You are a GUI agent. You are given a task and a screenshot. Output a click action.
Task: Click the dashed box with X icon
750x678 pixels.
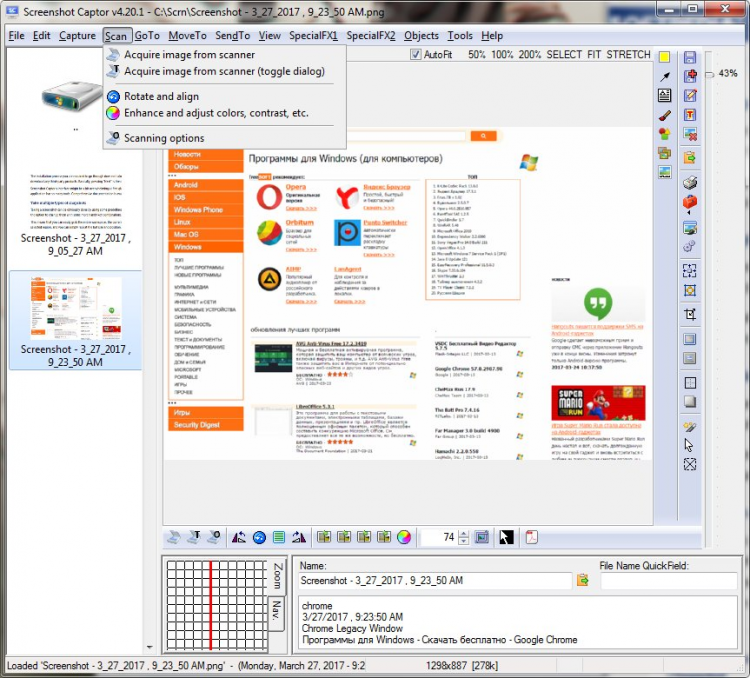tap(690, 464)
